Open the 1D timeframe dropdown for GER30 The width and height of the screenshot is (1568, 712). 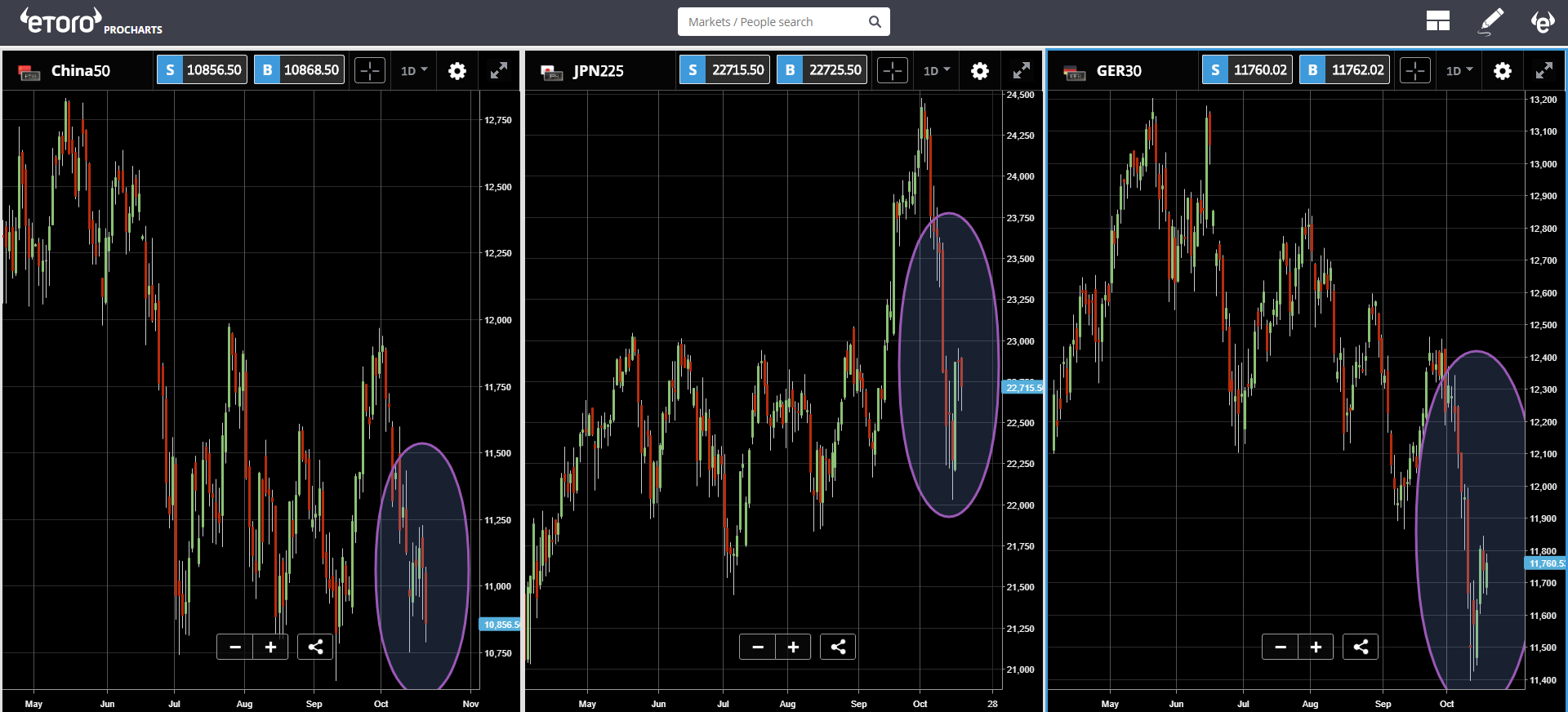(1459, 71)
